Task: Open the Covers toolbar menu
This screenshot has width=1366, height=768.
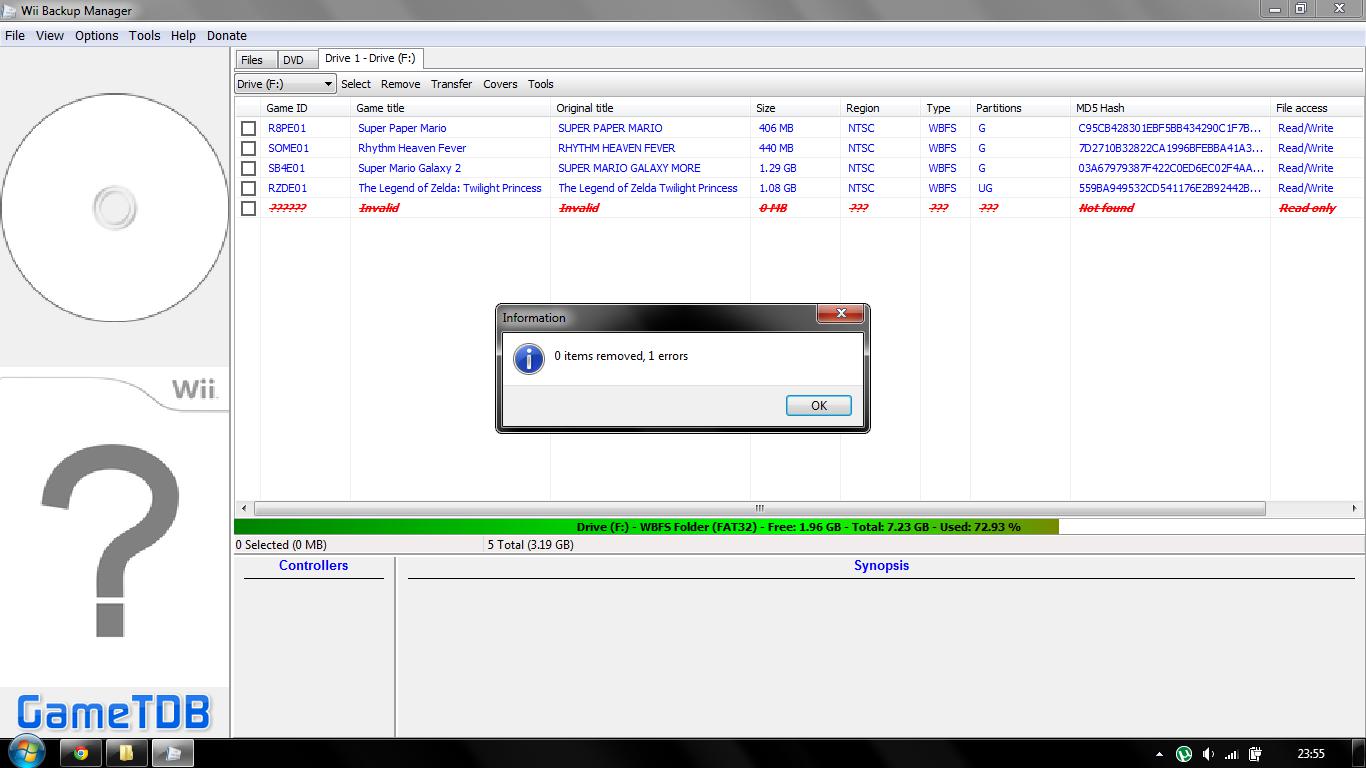Action: (500, 84)
